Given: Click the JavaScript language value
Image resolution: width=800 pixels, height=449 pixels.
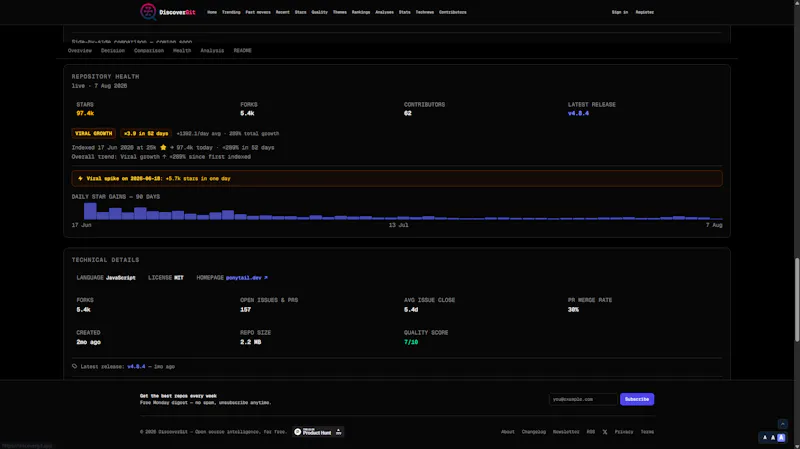Looking at the screenshot, I should [120, 278].
